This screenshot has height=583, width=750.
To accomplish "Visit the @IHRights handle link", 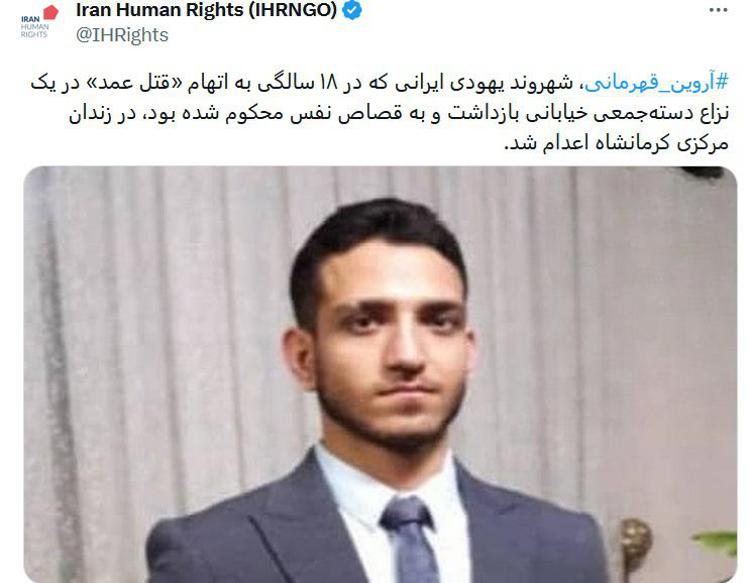I will (122, 35).
